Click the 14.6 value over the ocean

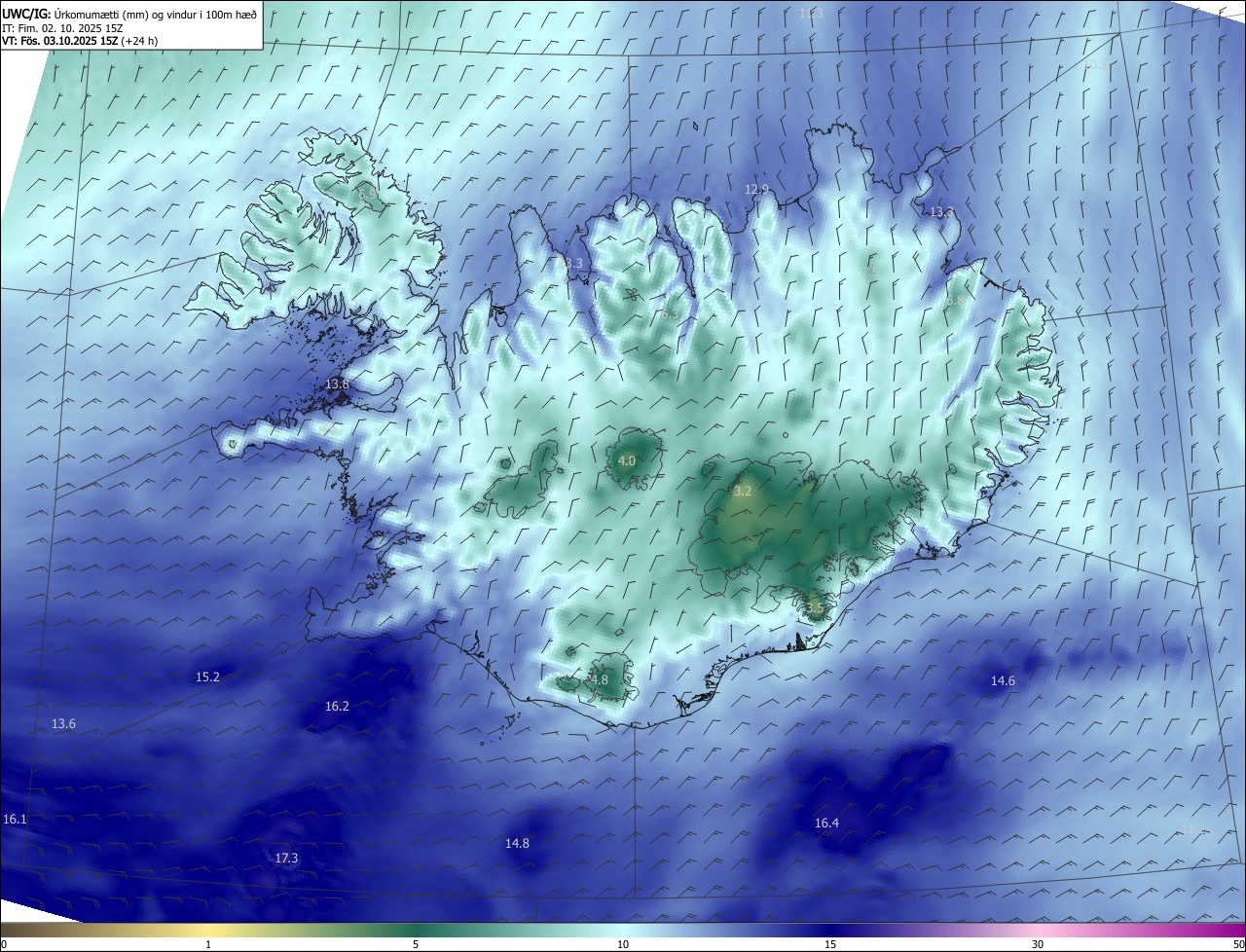[1003, 680]
